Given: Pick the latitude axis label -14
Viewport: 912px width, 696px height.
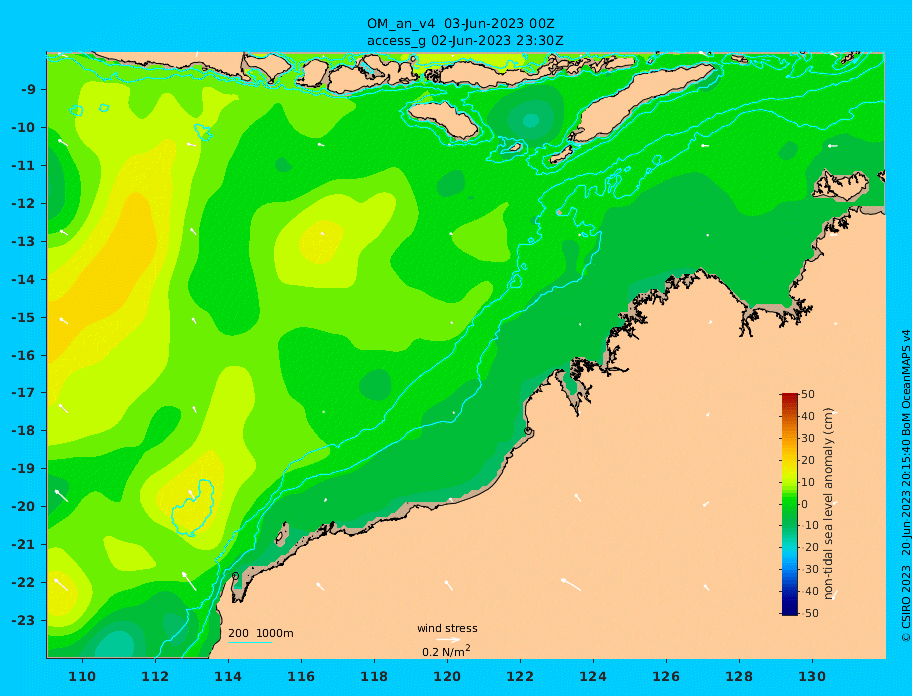Looking at the screenshot, I should [23, 280].
